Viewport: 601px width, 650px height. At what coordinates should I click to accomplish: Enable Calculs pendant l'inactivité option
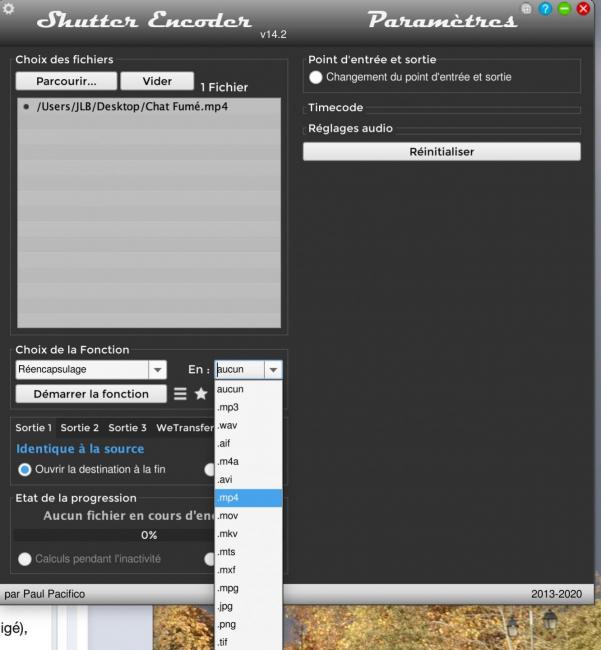click(24, 558)
